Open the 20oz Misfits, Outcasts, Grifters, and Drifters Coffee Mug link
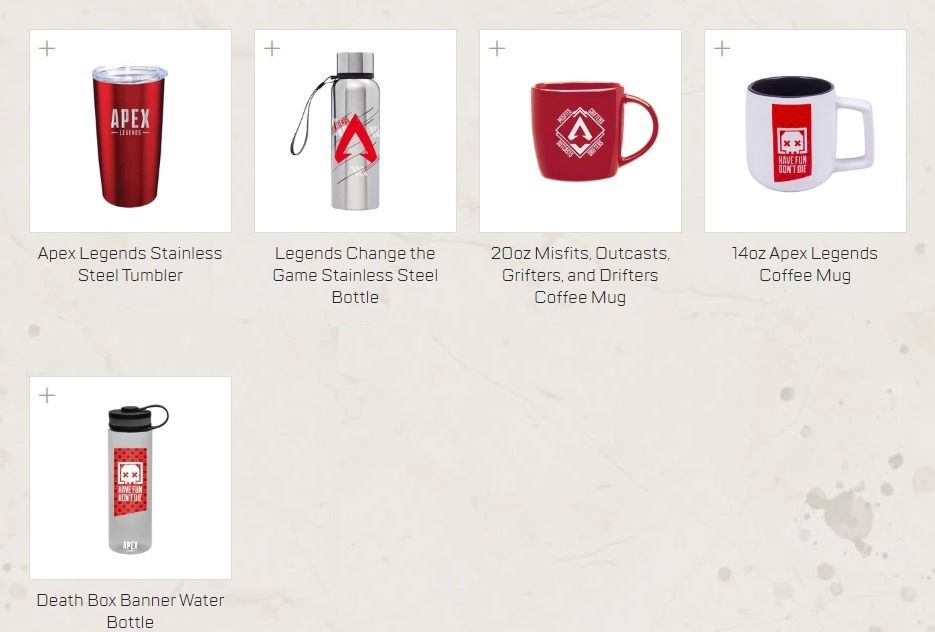 580,275
